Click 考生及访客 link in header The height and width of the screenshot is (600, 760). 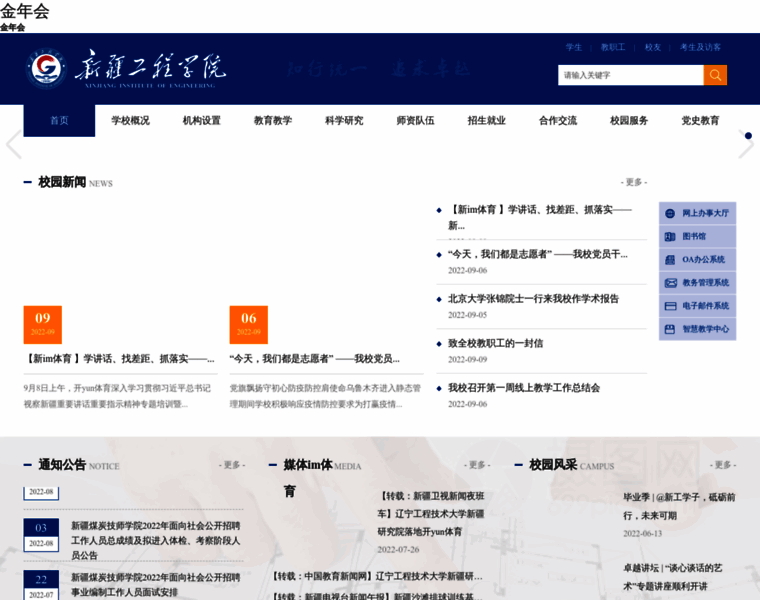(700, 47)
